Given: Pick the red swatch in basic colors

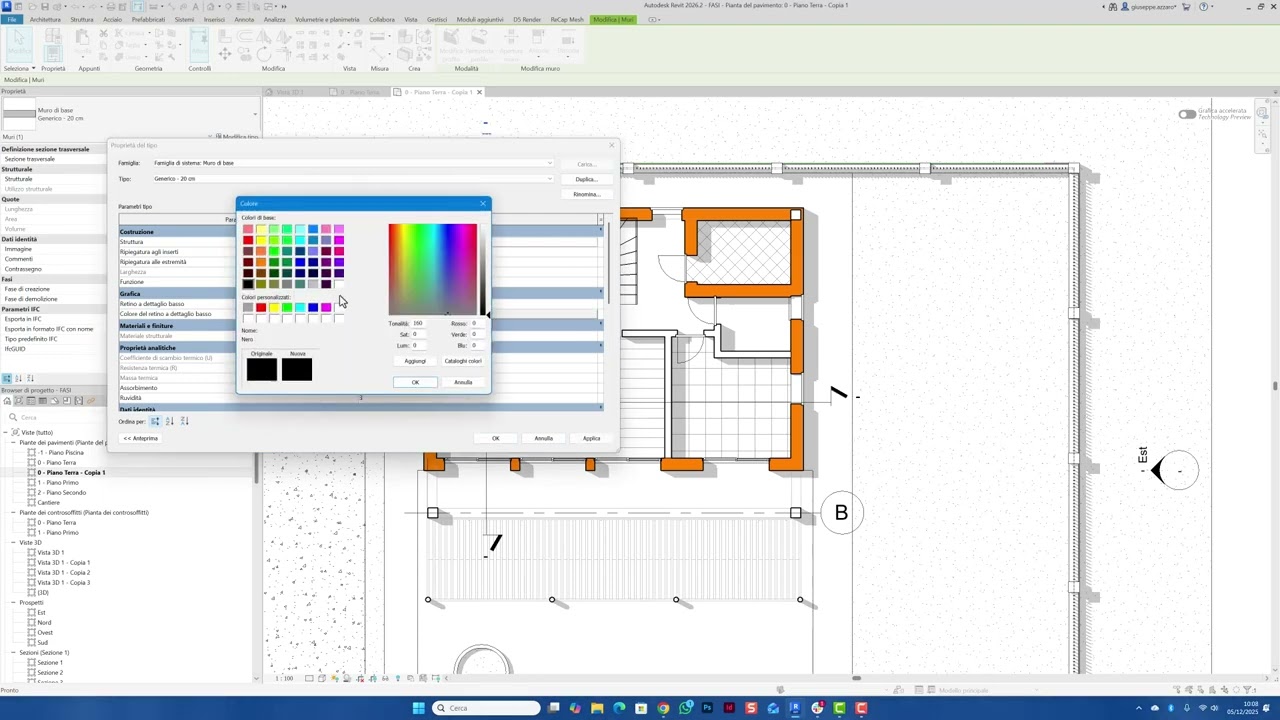Looking at the screenshot, I should [x=248, y=240].
